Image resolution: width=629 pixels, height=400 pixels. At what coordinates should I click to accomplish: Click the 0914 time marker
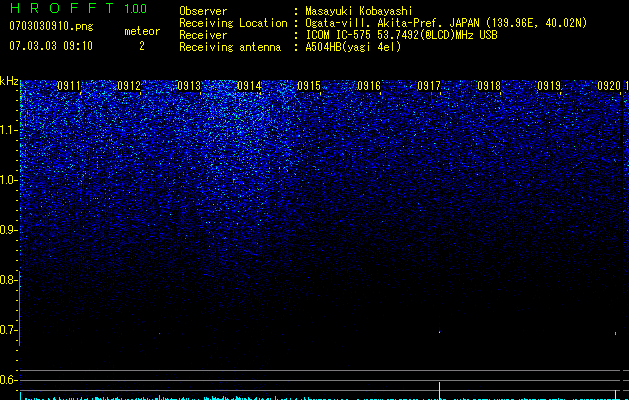(249, 86)
